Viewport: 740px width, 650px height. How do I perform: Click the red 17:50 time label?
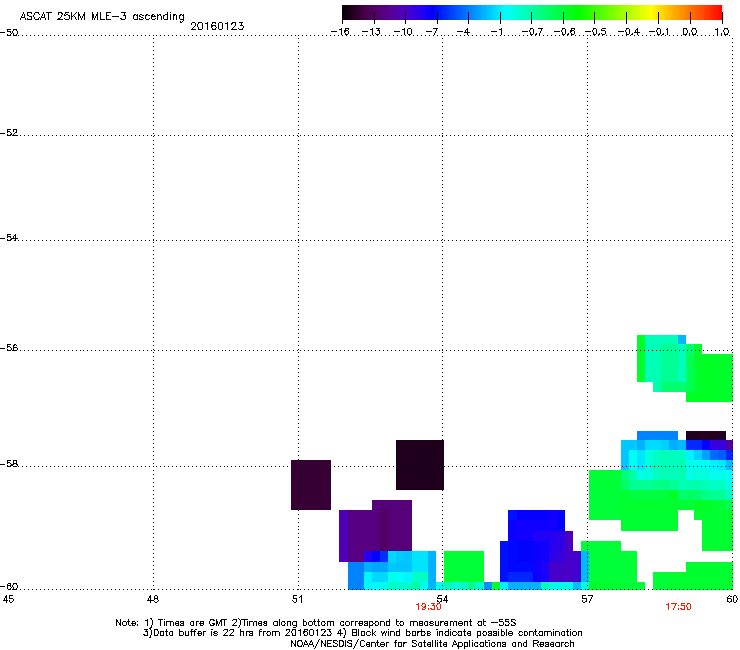pos(678,607)
